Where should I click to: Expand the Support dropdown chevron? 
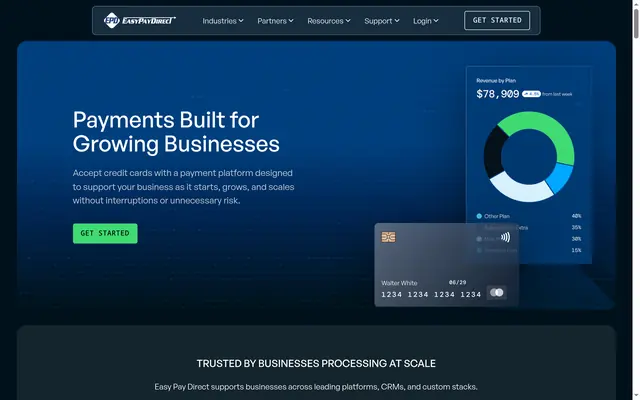pyautogui.click(x=397, y=21)
